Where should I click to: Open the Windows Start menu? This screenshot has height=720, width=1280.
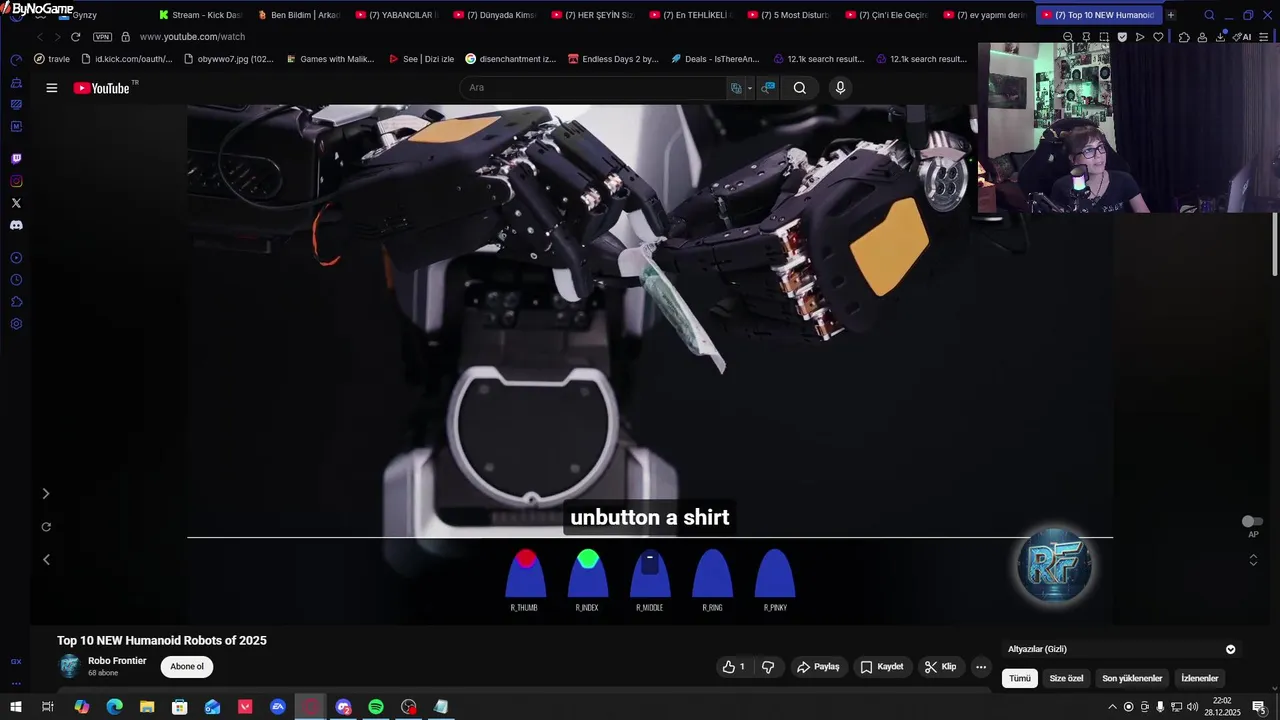click(x=16, y=707)
